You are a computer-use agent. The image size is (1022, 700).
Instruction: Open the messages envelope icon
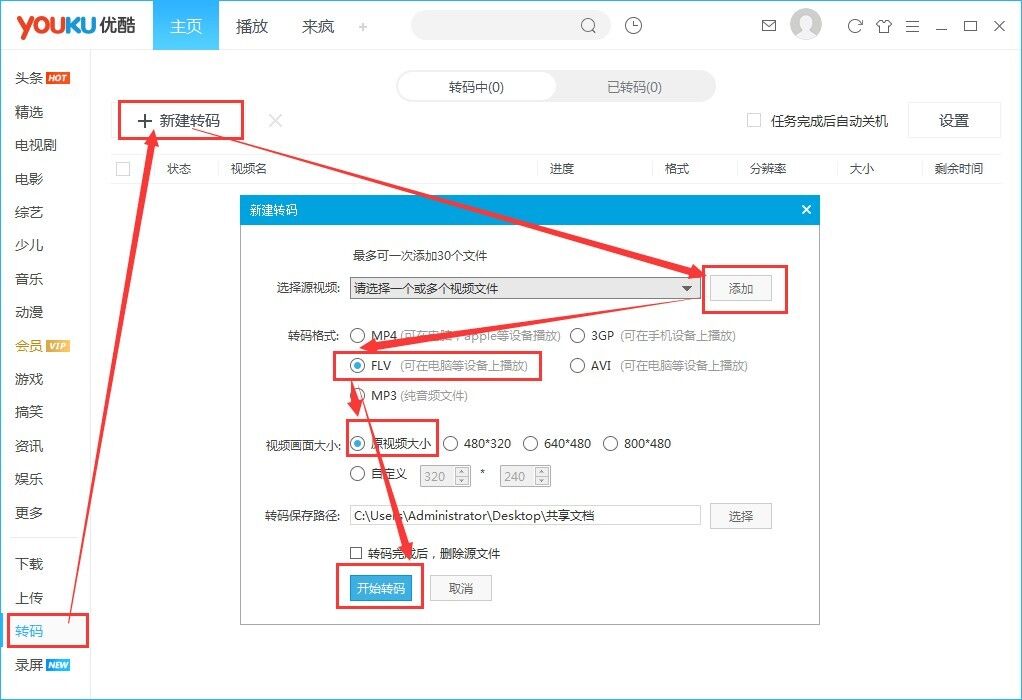point(769,26)
